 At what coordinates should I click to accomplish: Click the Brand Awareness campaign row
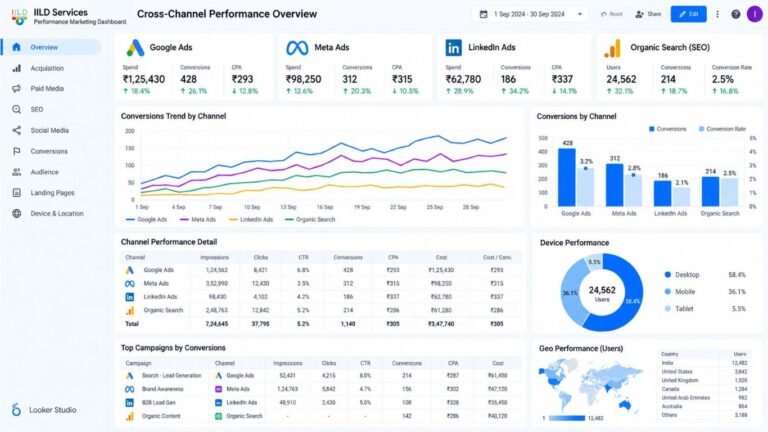pos(321,389)
